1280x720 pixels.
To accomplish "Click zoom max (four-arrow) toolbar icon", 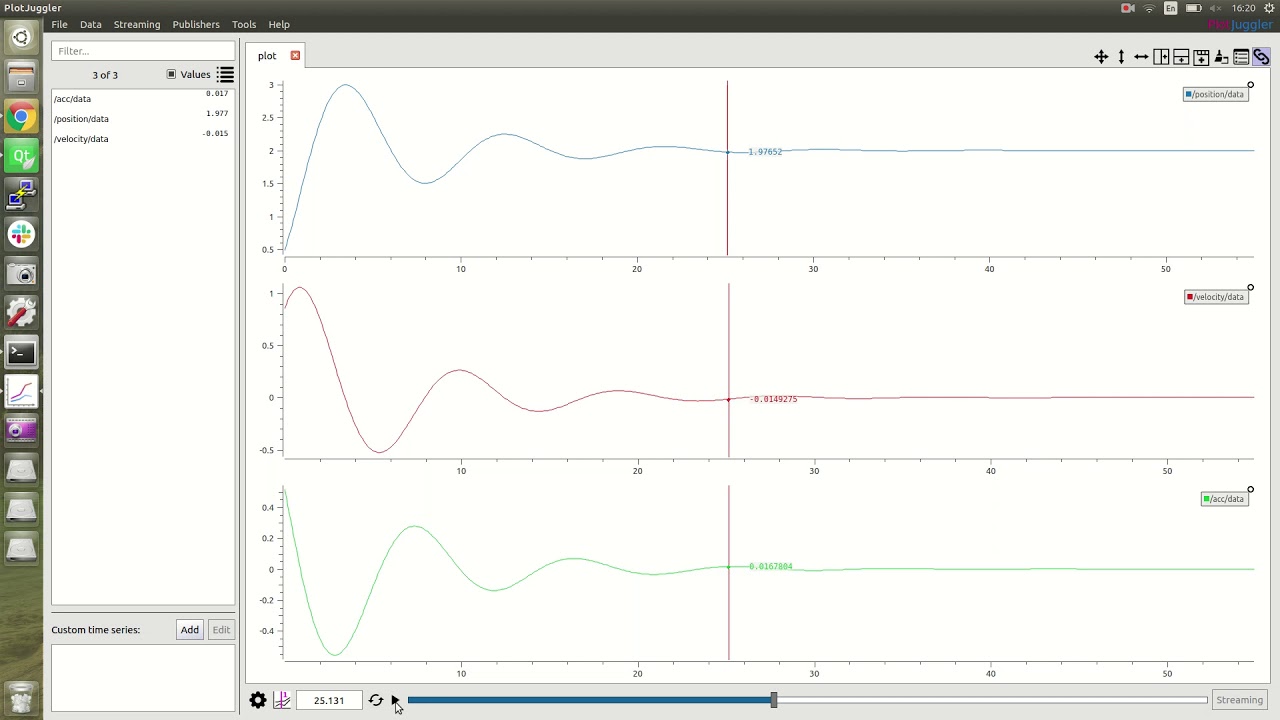I will point(1101,57).
